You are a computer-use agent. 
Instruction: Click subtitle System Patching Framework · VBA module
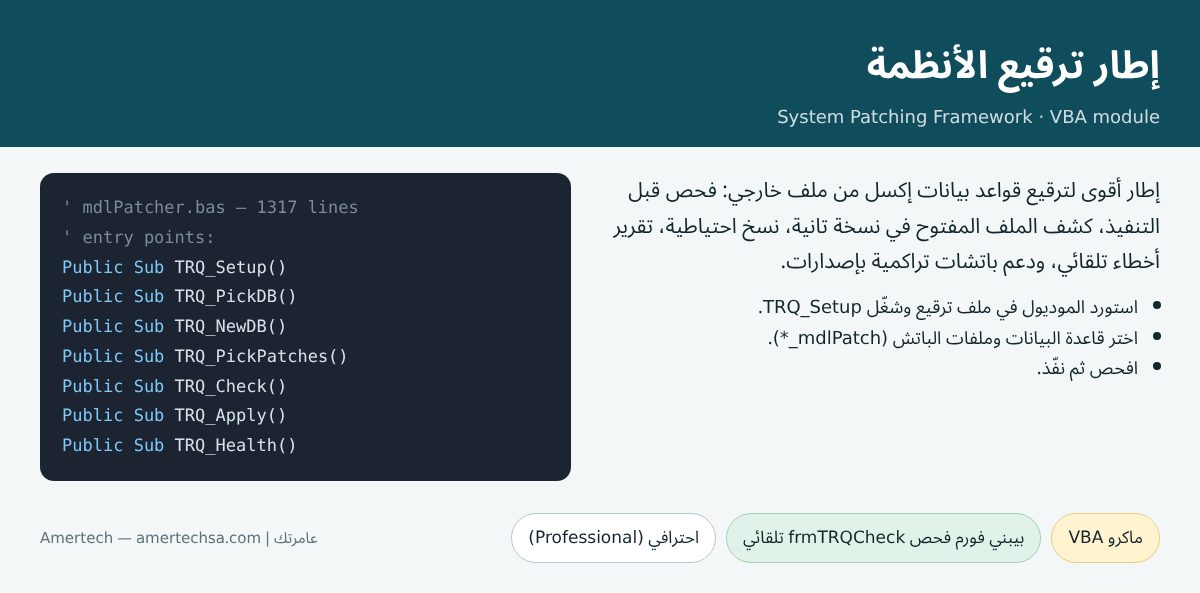coord(968,117)
